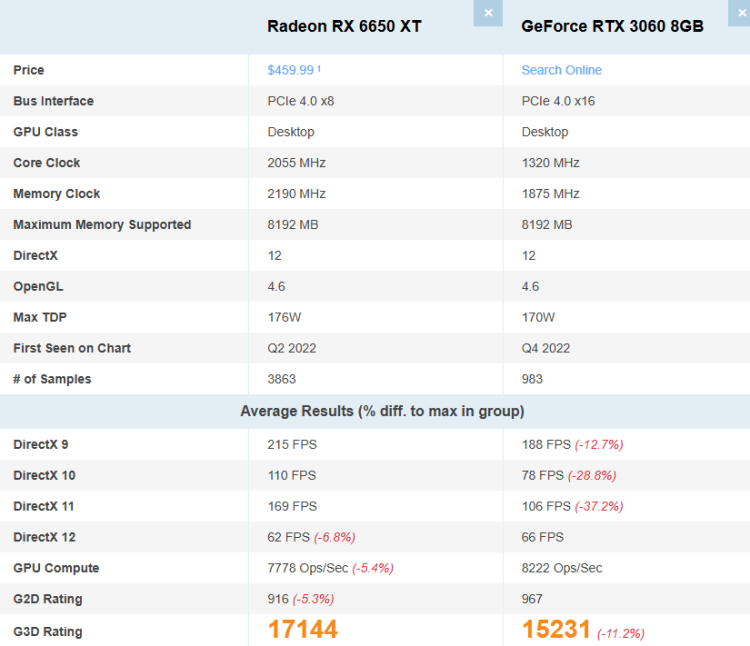The image size is (750, 646).
Task: Select the Q4 2022 value
Action: coord(545,348)
